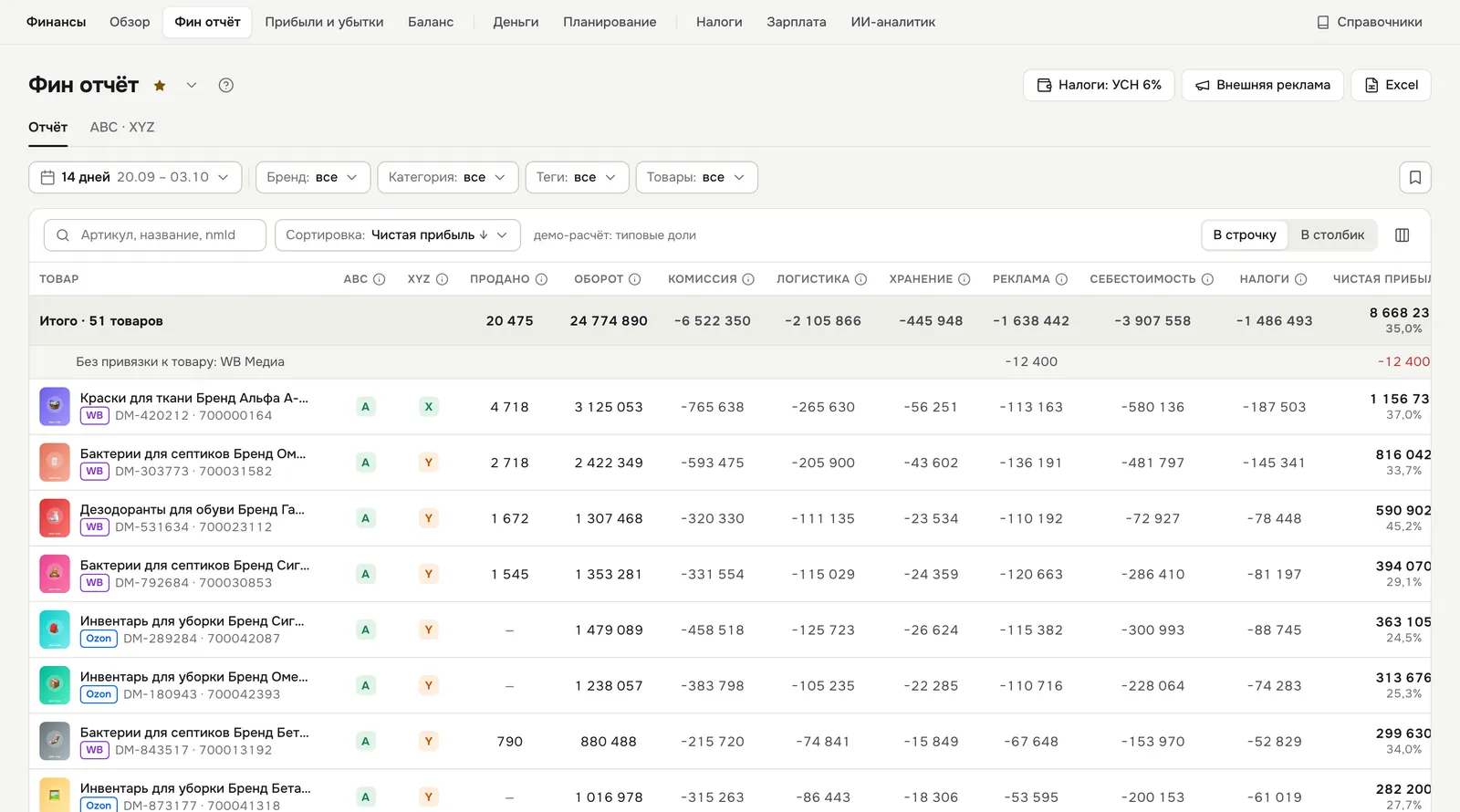This screenshot has height=812, width=1460.
Task: Click the Налоги: УСН 6% button
Action: [1099, 85]
